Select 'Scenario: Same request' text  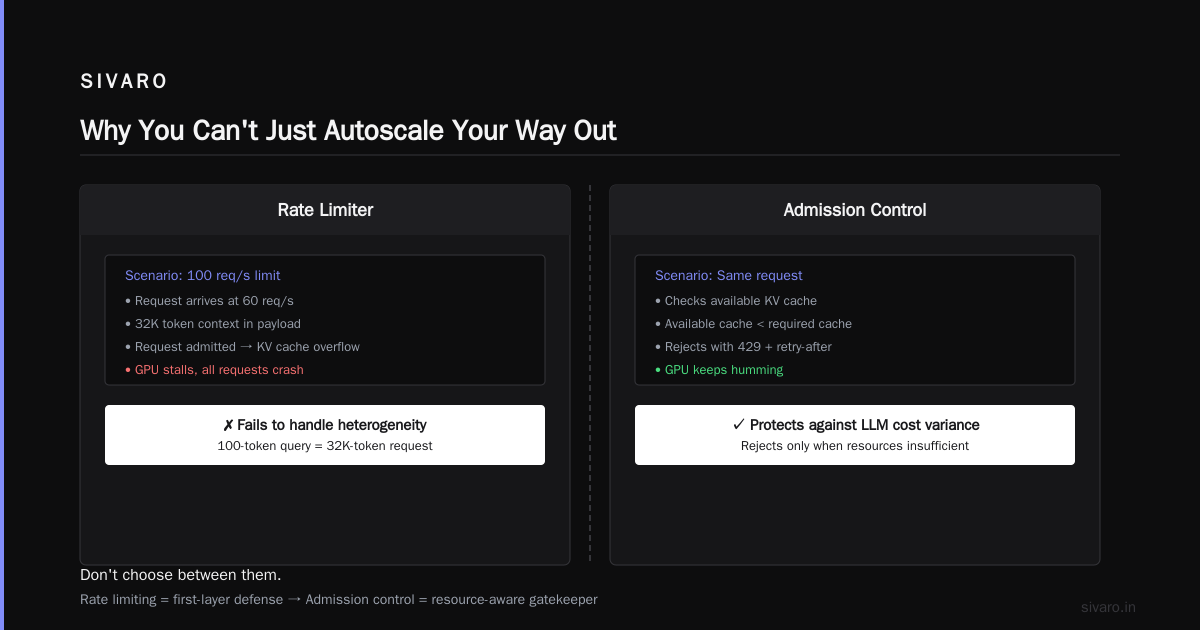point(729,275)
